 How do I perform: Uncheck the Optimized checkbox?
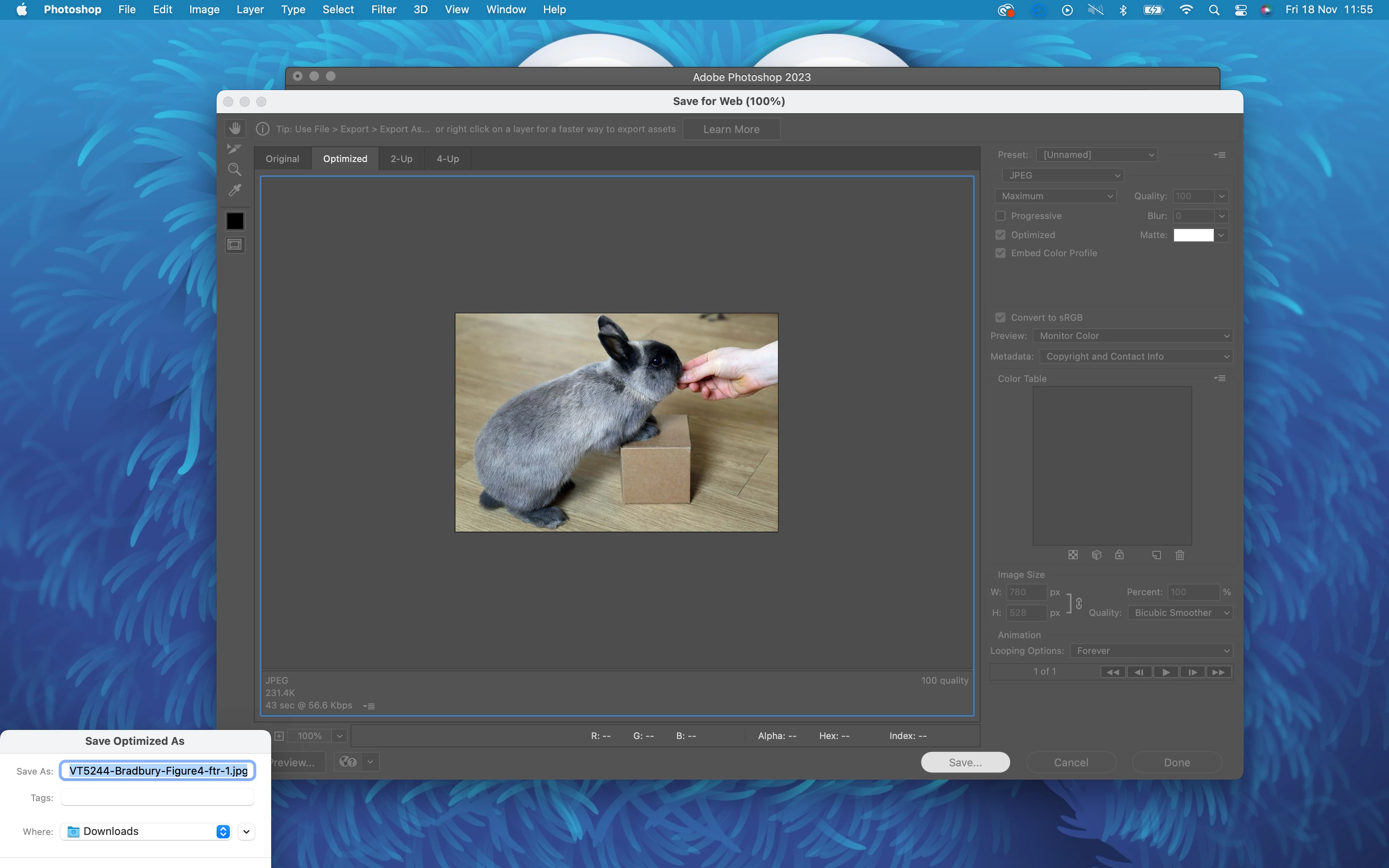[1000, 235]
